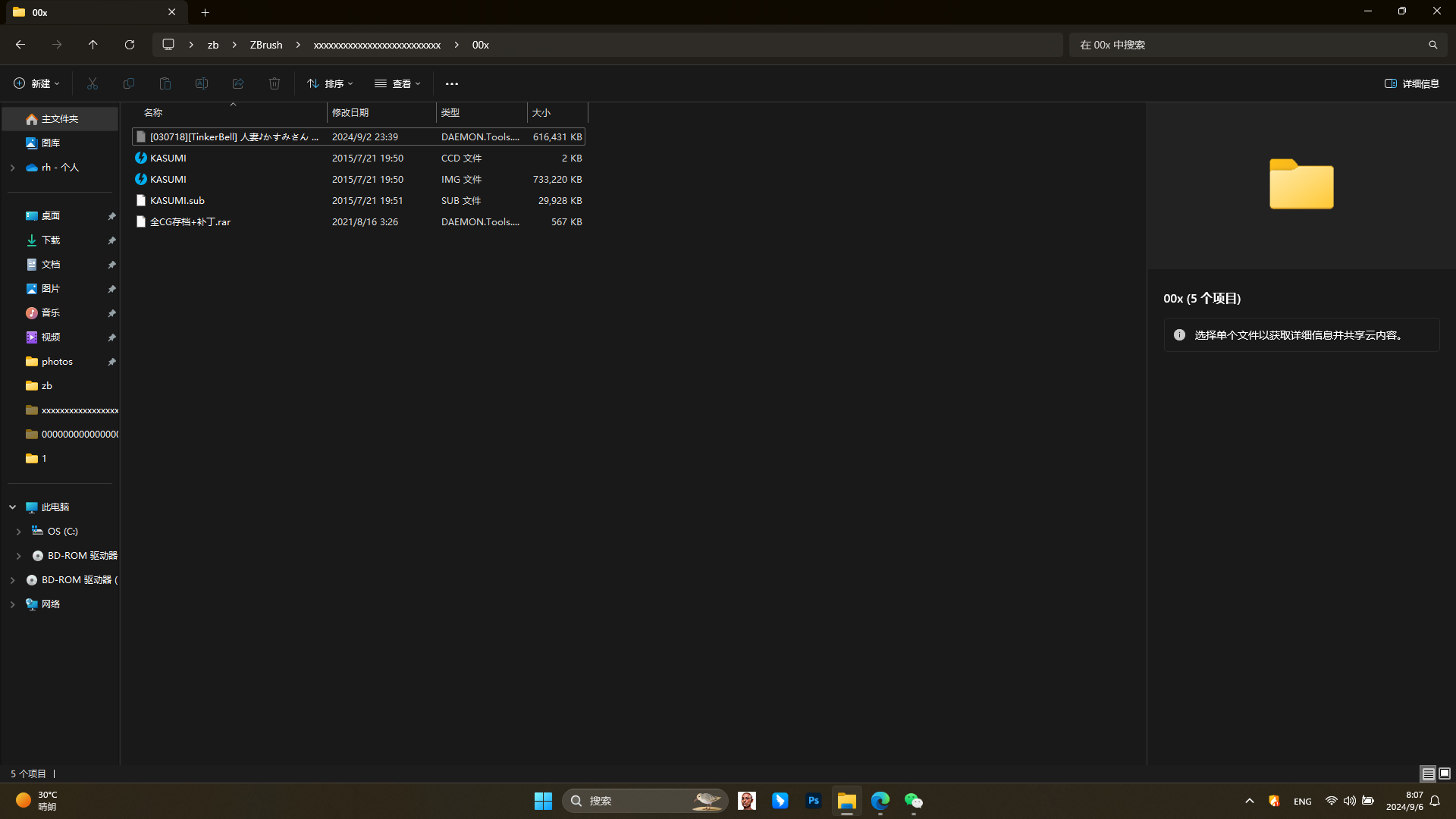Open the 排序 sort dropdown
This screenshot has width=1456, height=819.
pos(330,83)
